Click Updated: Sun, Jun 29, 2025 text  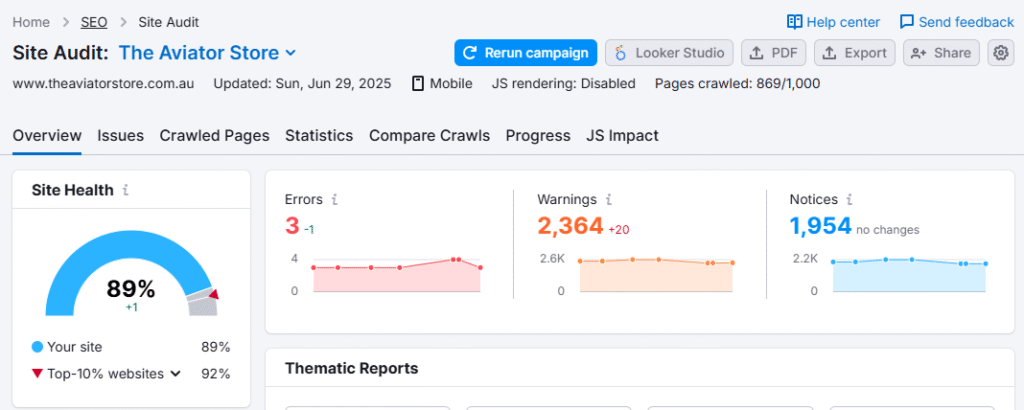pos(302,84)
